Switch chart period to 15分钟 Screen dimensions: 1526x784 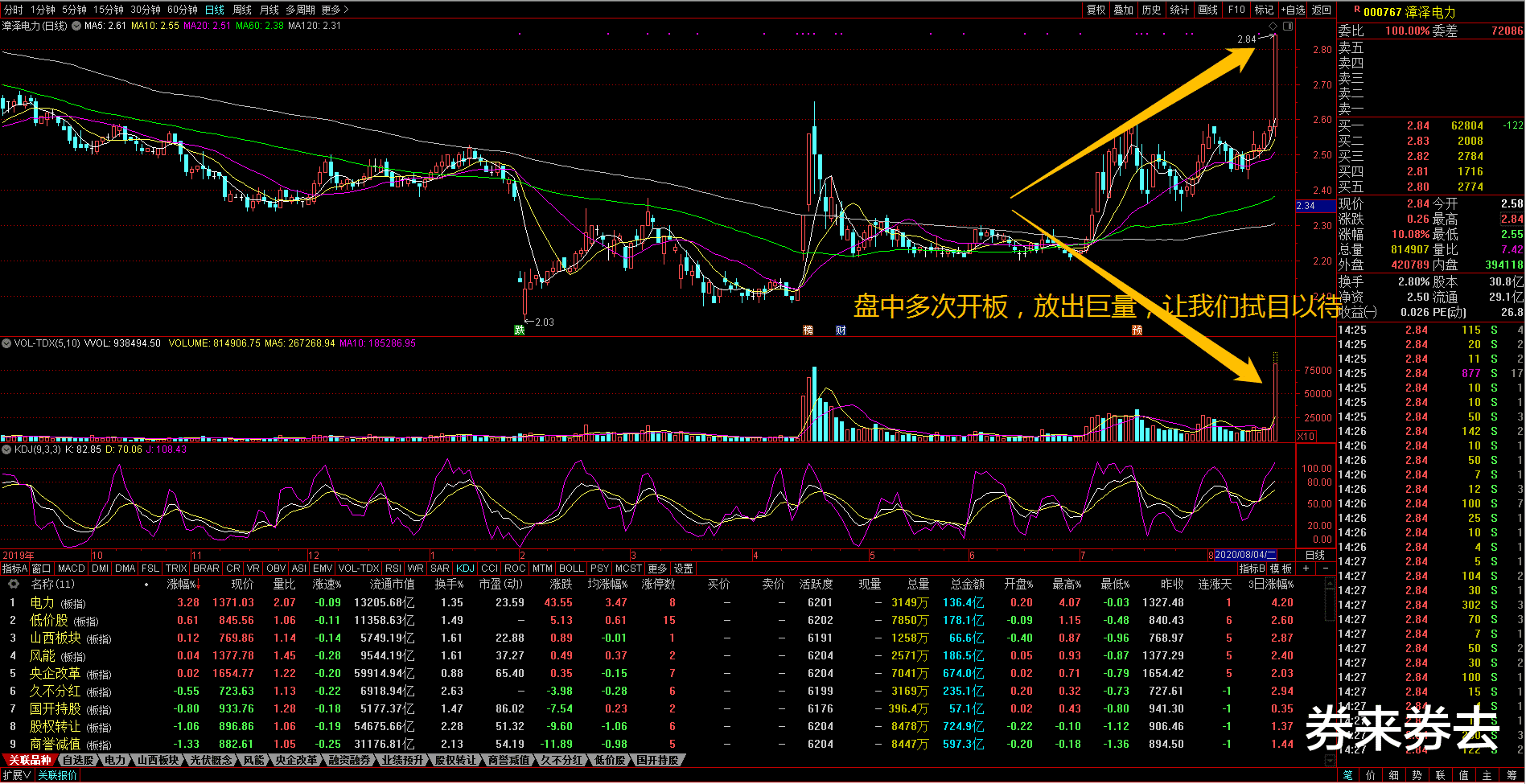(108, 10)
